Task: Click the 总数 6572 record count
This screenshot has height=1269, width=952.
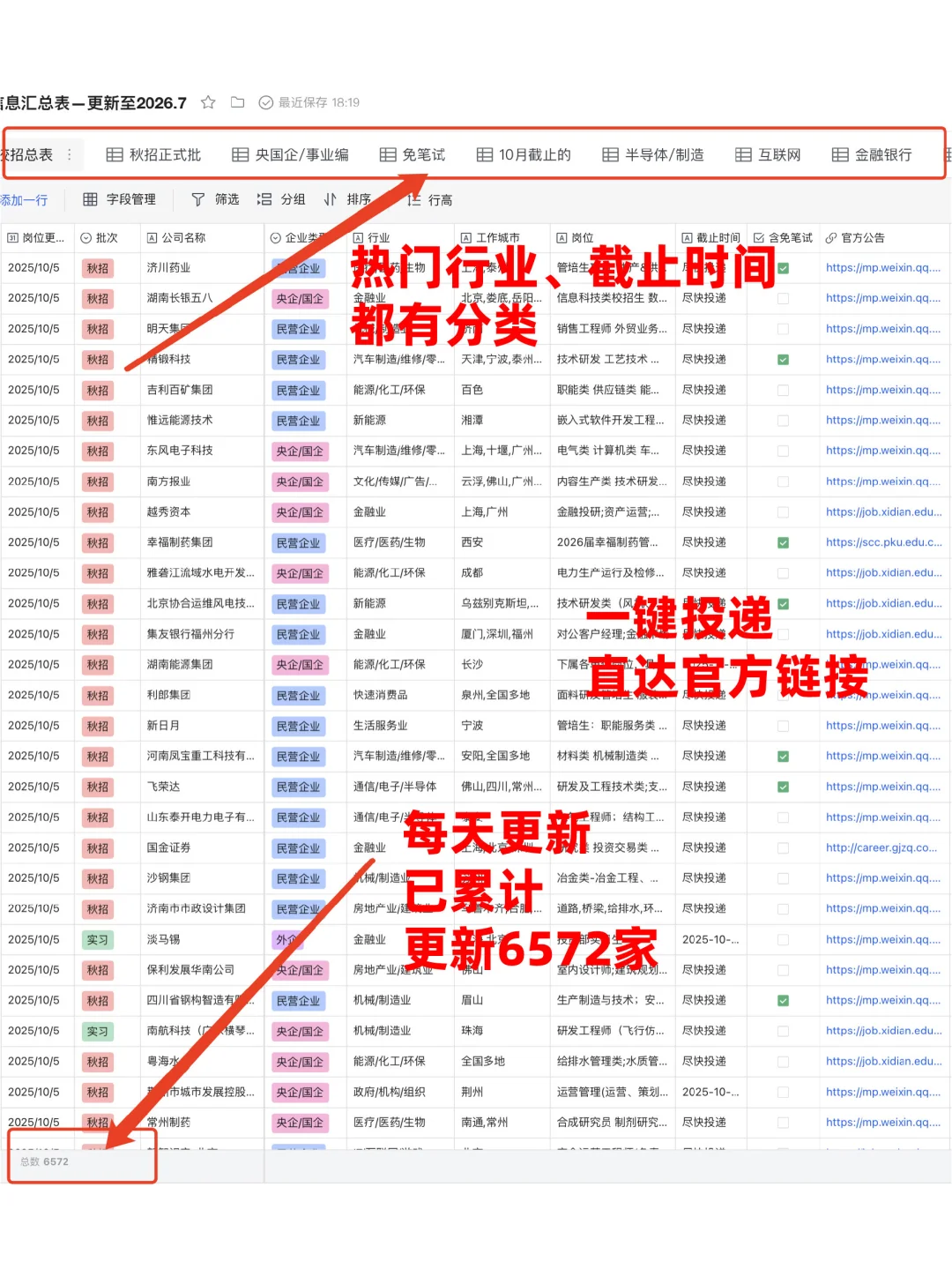Action: tap(45, 1162)
